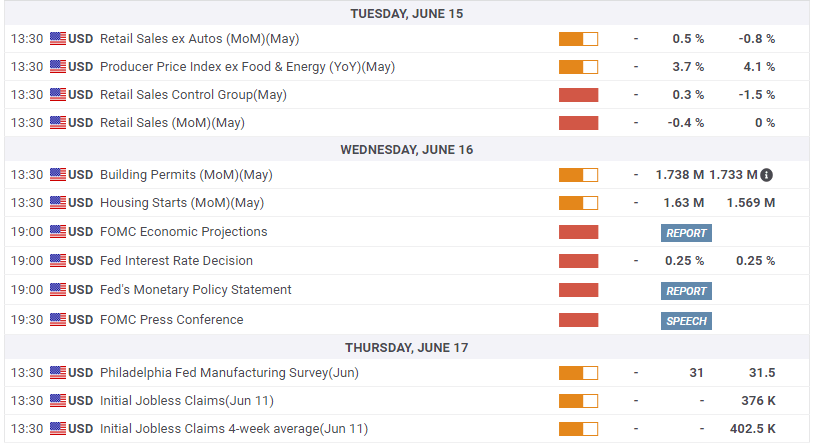Image resolution: width=813 pixels, height=446 pixels.
Task: Click the info icon beside Building Permits 1.733 M
Action: pos(766,175)
